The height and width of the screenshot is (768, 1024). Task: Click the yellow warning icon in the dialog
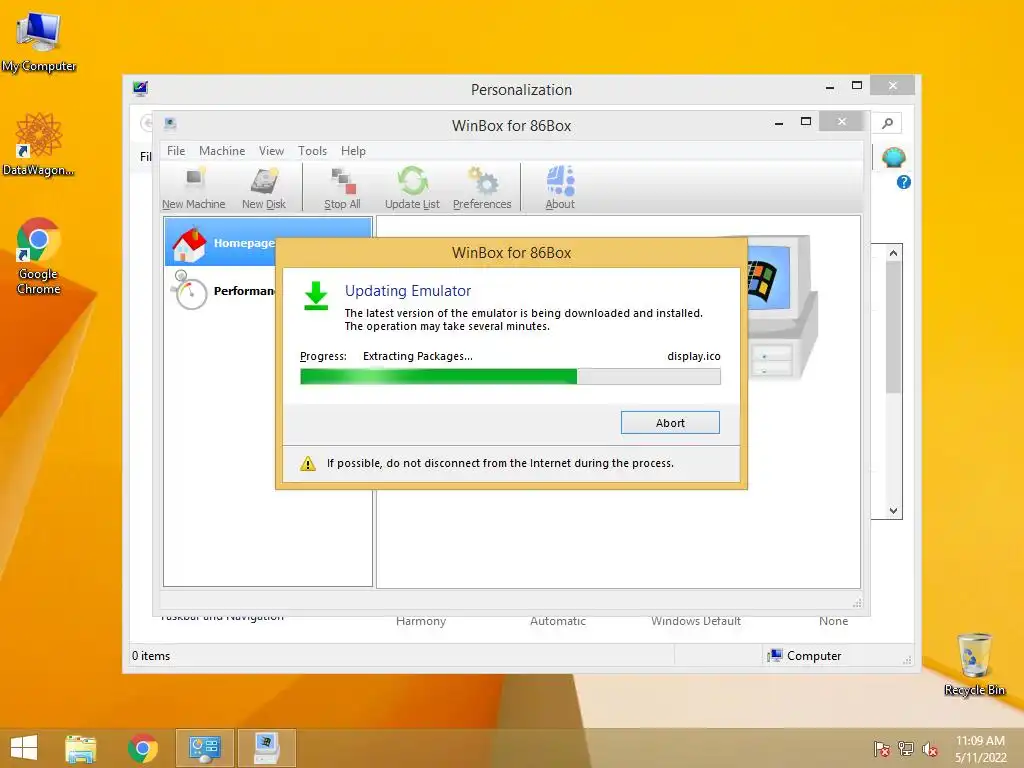pos(308,464)
